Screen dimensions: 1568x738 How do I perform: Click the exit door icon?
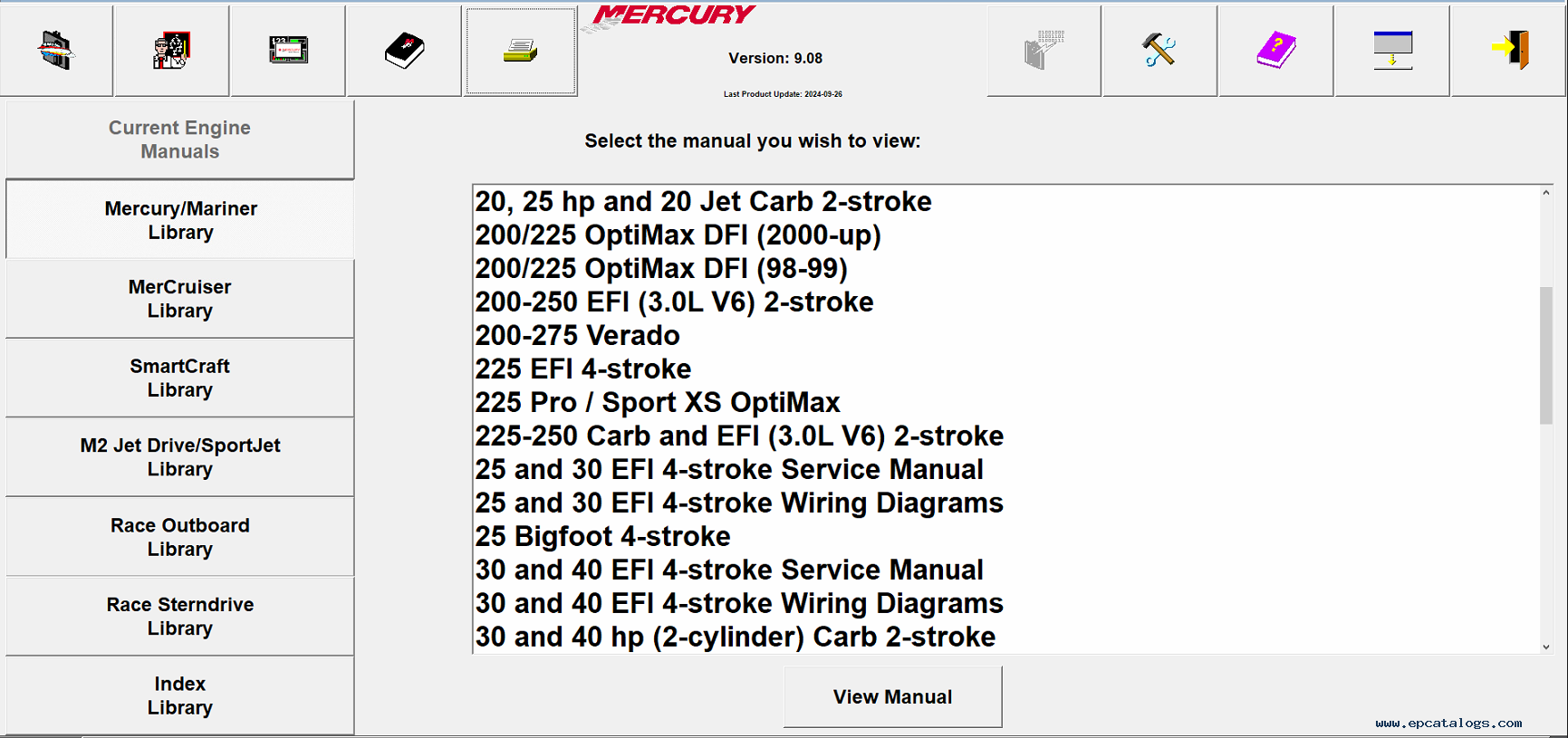[x=1509, y=50]
